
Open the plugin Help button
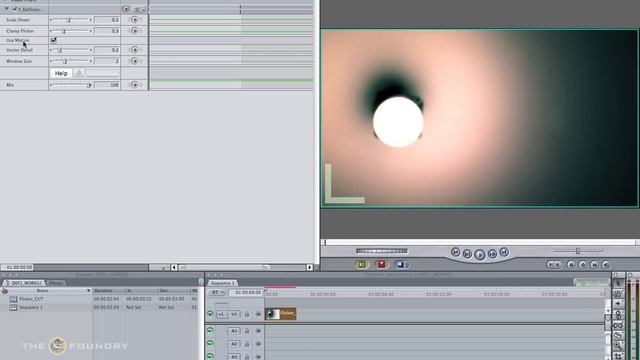tap(61, 73)
